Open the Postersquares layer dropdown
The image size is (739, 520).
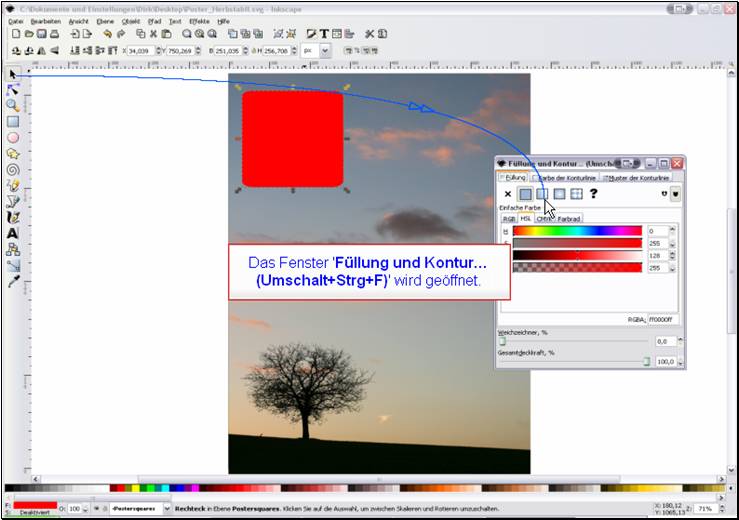coord(139,509)
